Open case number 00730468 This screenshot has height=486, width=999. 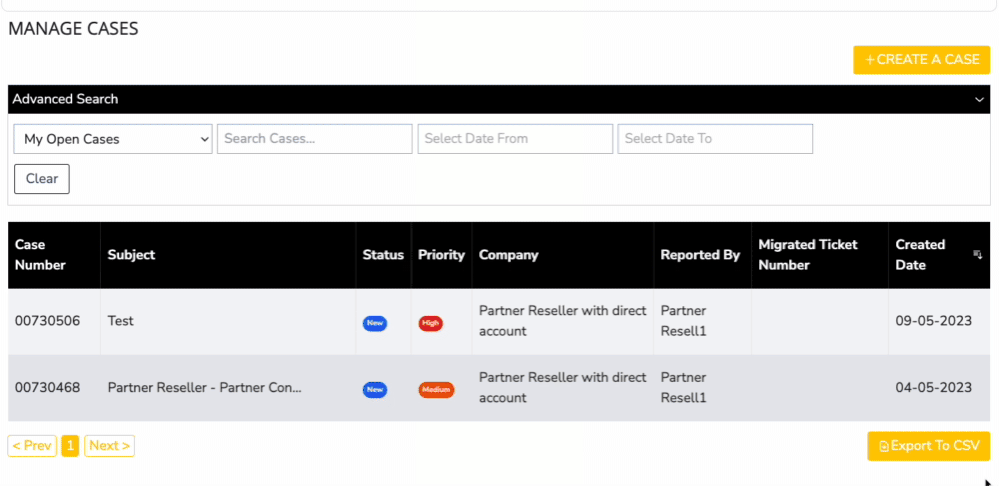point(47,388)
